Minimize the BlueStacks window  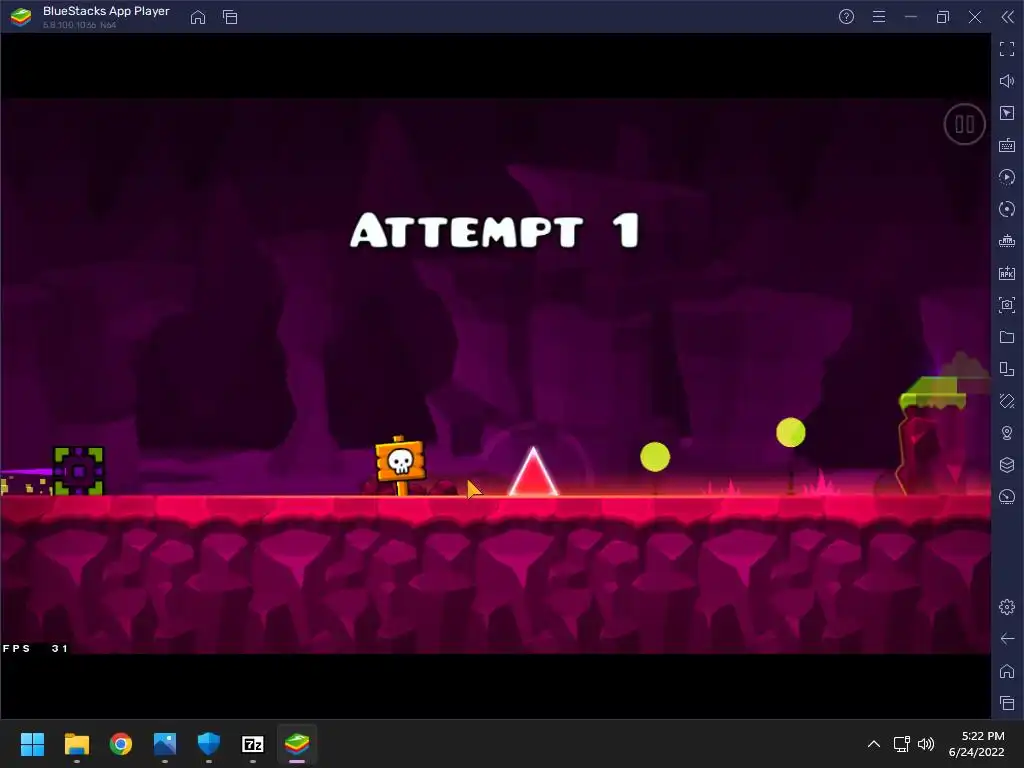[x=911, y=17]
